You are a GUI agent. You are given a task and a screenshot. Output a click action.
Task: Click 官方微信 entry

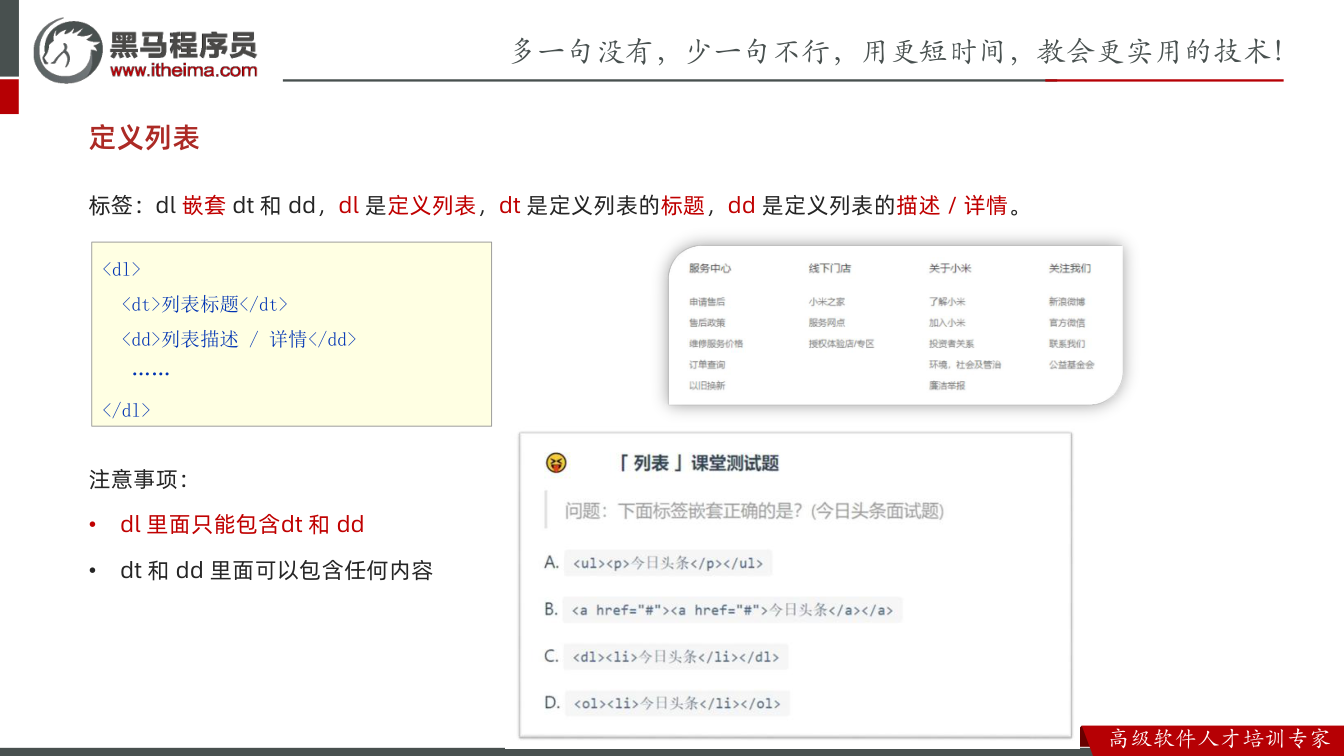(x=1067, y=323)
